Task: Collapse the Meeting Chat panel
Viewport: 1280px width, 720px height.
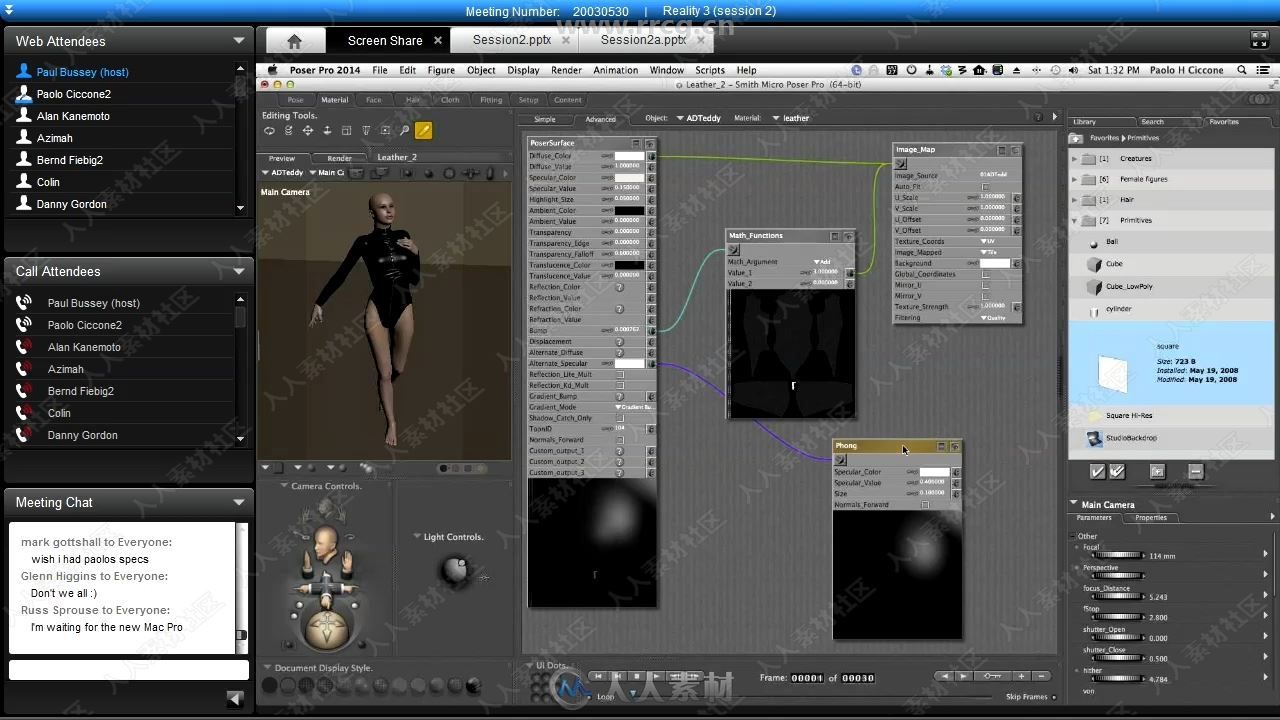Action: [x=238, y=502]
